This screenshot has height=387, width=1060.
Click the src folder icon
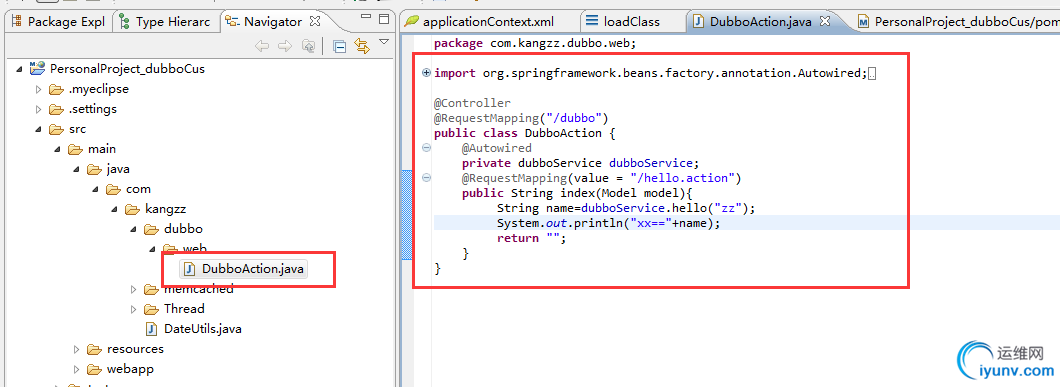pyautogui.click(x=56, y=129)
